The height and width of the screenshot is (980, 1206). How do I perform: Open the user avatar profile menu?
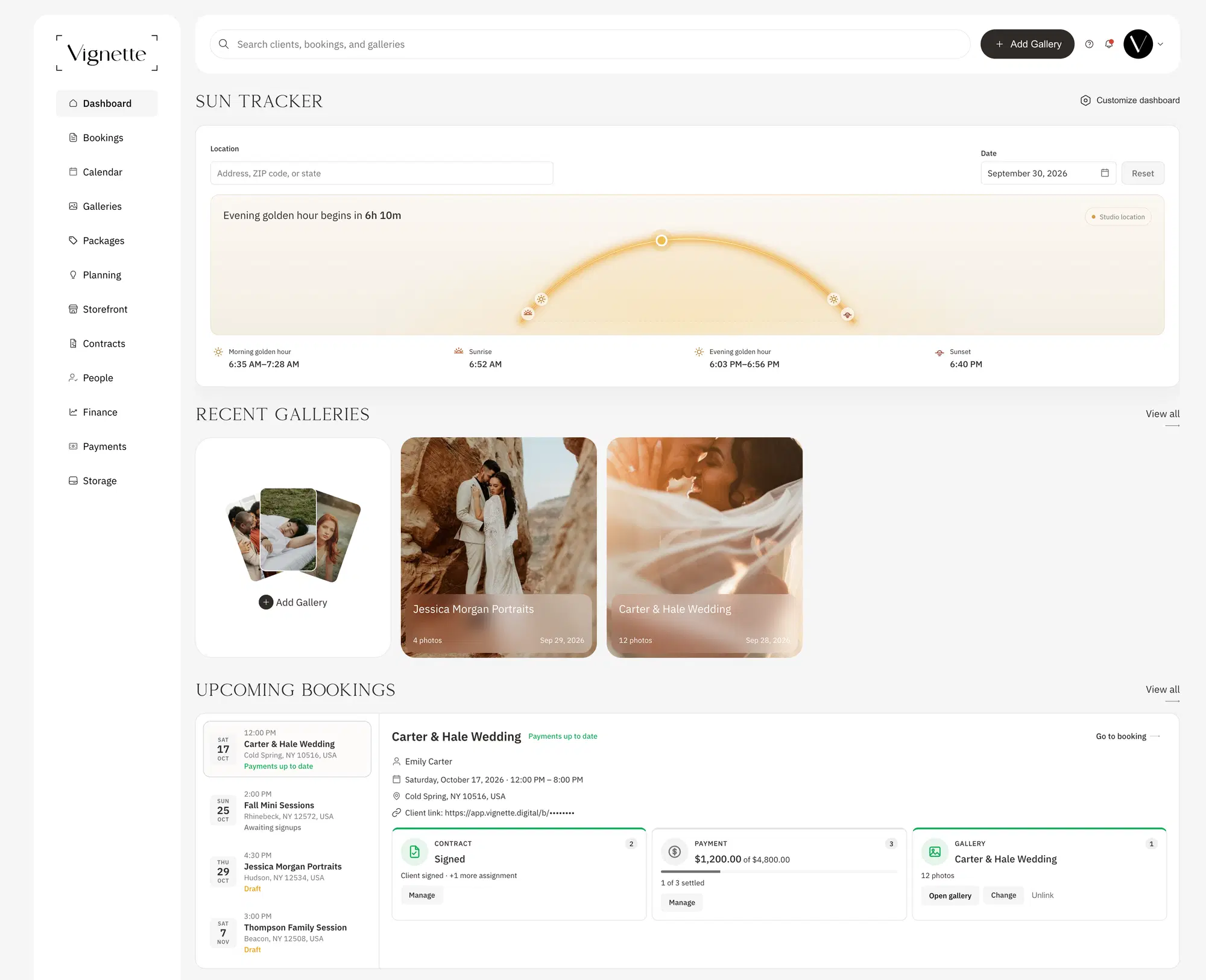click(1138, 44)
